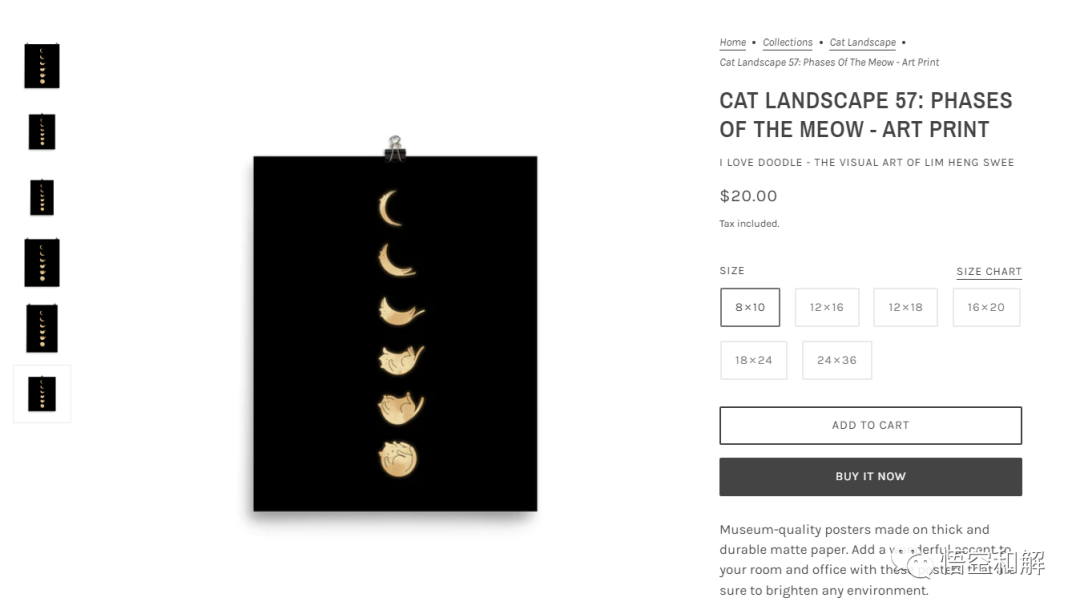Select the fifth product thumbnail
This screenshot has width=1080, height=610.
(x=42, y=328)
